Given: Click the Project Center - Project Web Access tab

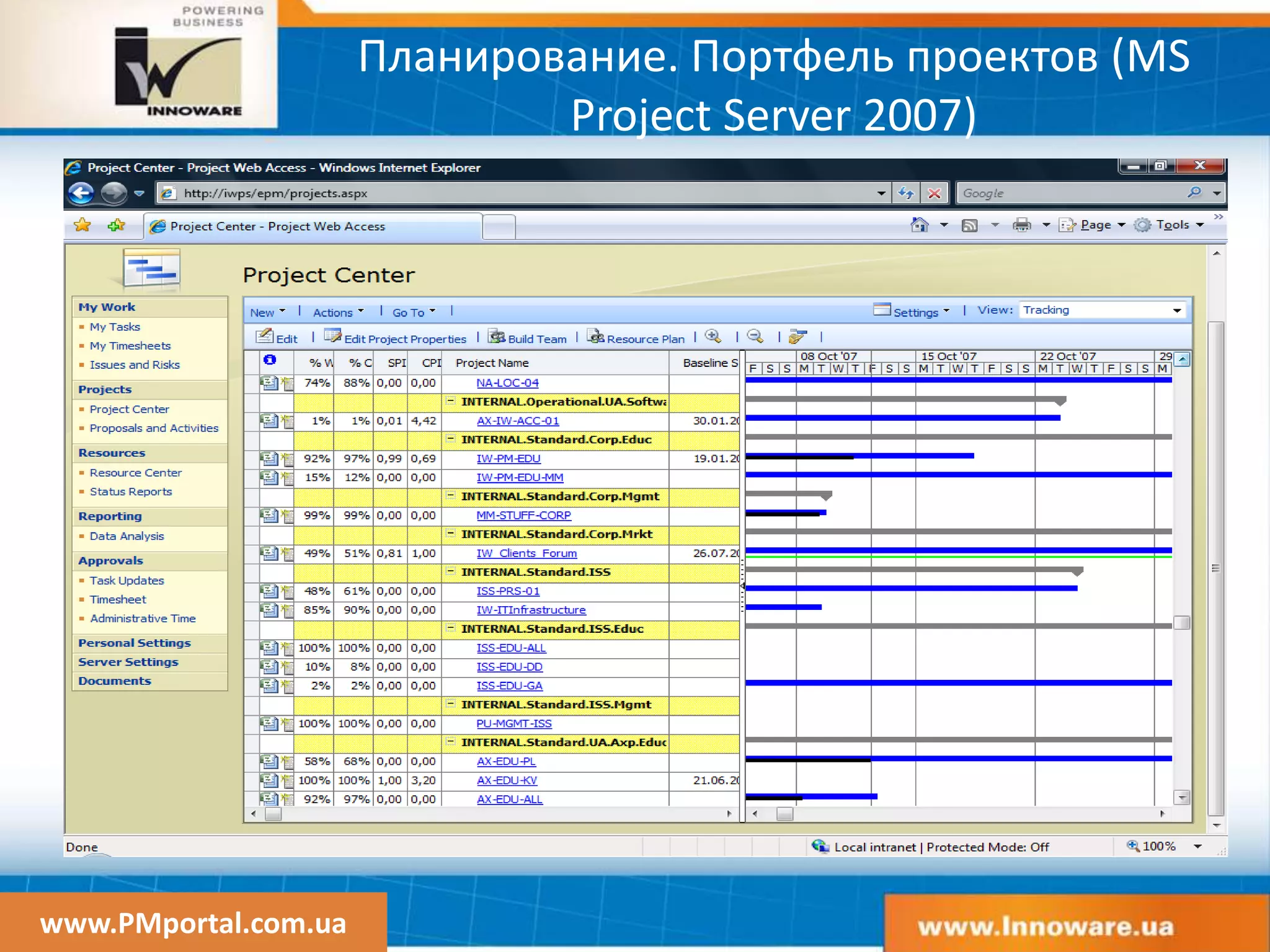Looking at the screenshot, I should [313, 226].
